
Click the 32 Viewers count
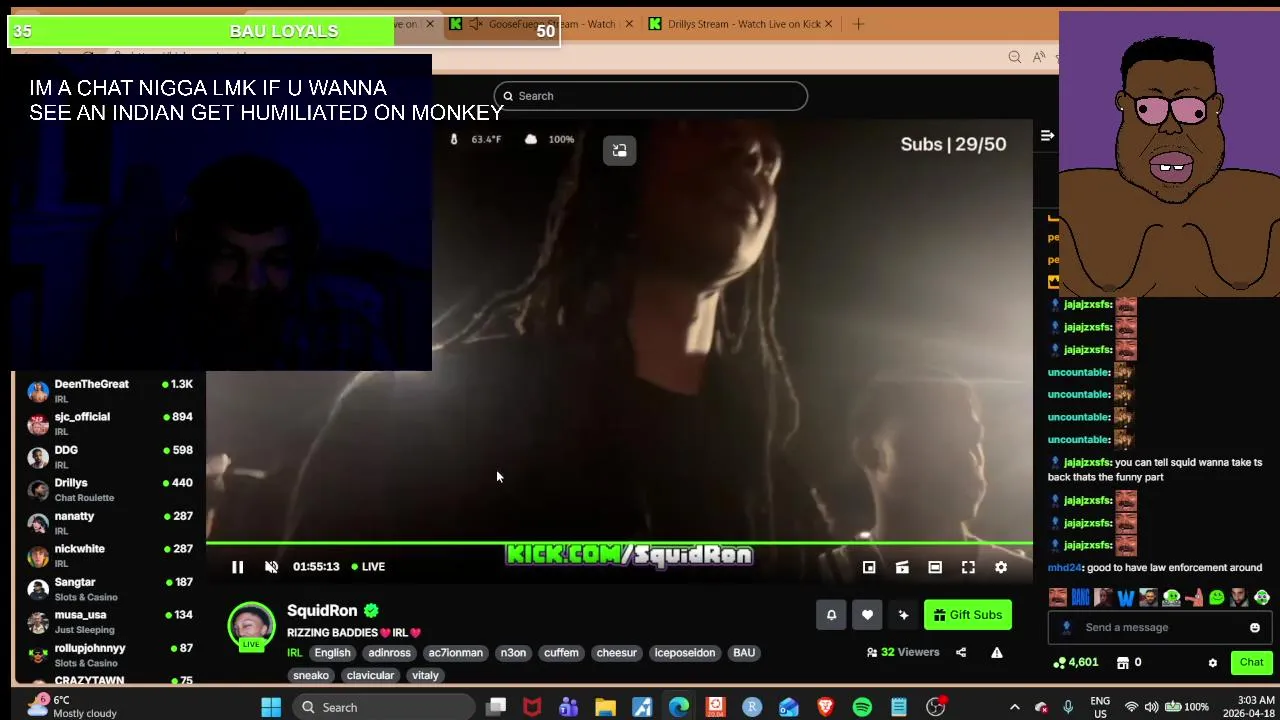point(904,652)
